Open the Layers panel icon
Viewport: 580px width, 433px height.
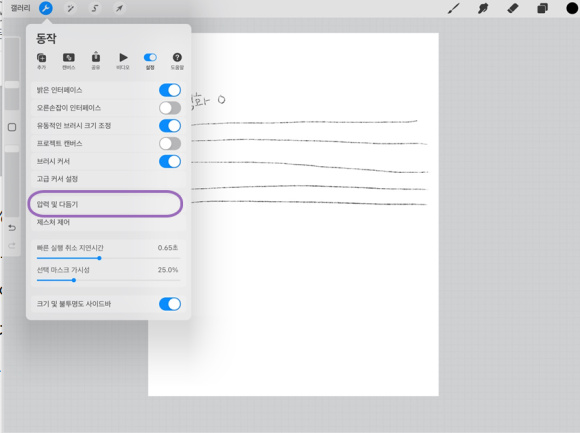(542, 8)
